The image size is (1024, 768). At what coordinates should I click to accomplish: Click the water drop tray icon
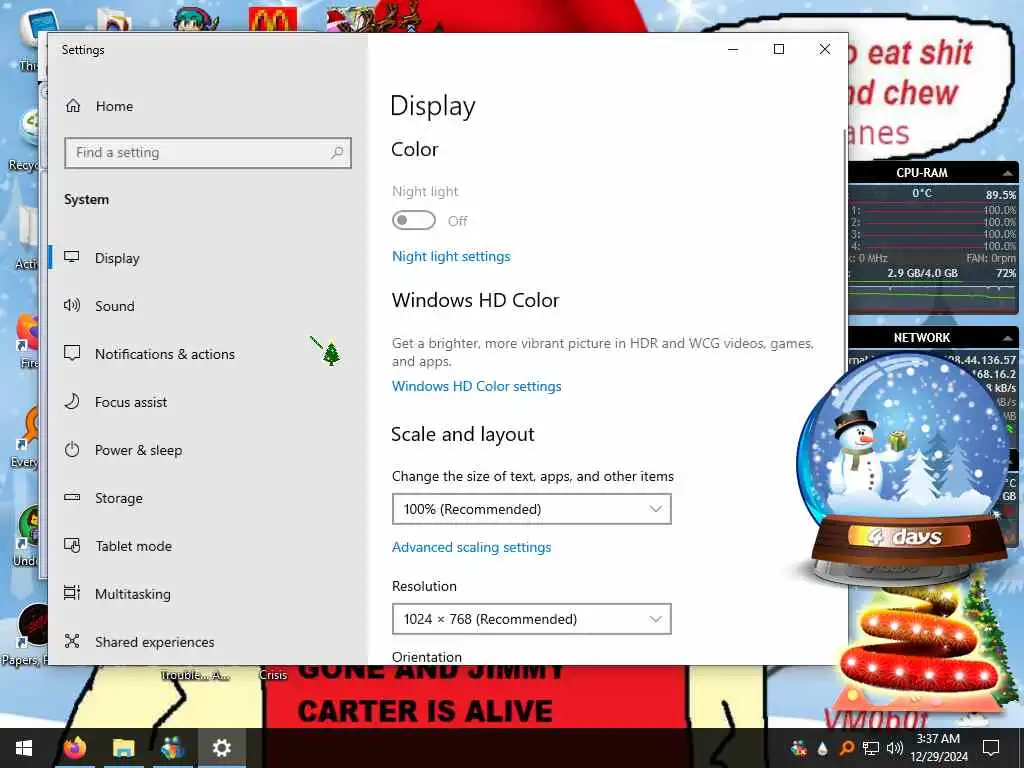[822, 749]
